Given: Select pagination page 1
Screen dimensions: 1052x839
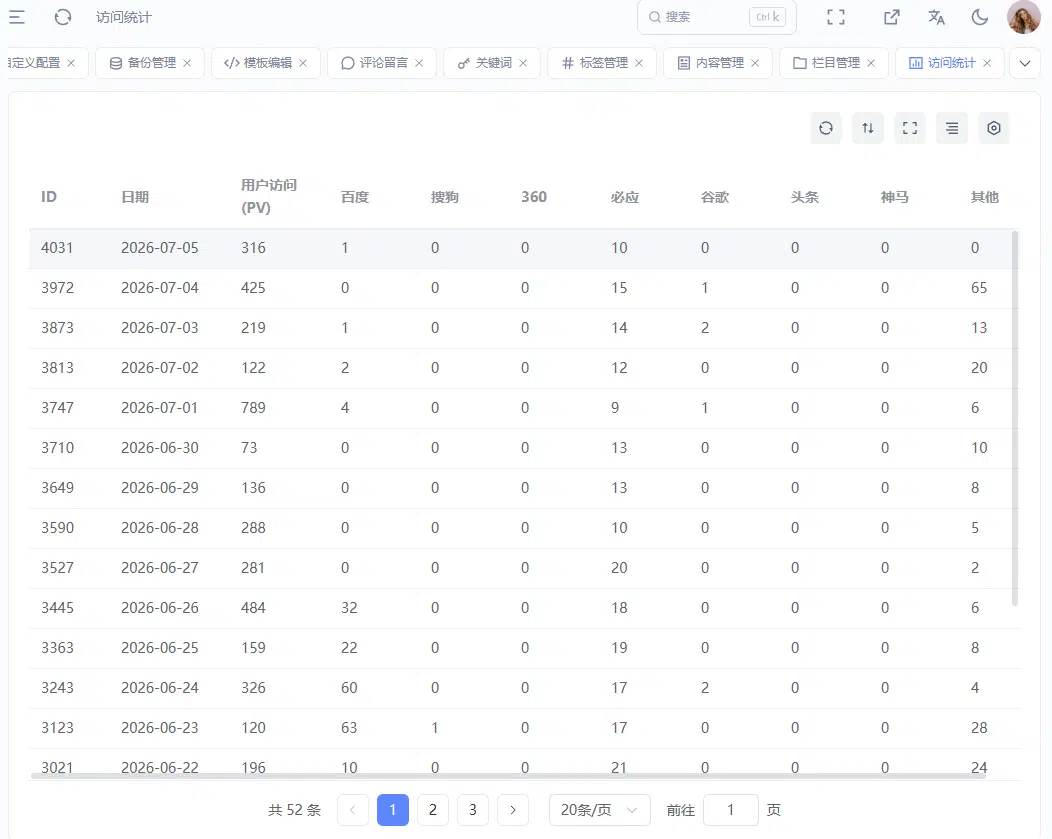Looking at the screenshot, I should pyautogui.click(x=393, y=810).
